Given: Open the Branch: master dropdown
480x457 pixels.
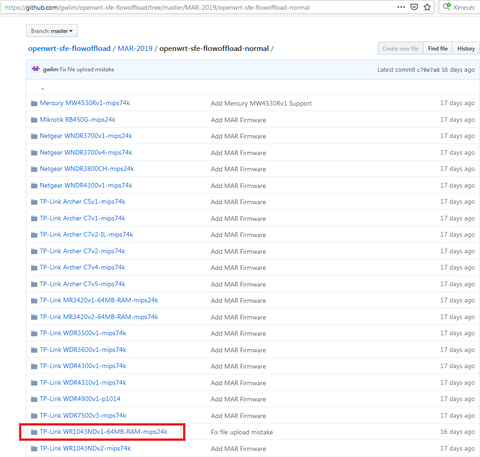Looking at the screenshot, I should [52, 31].
